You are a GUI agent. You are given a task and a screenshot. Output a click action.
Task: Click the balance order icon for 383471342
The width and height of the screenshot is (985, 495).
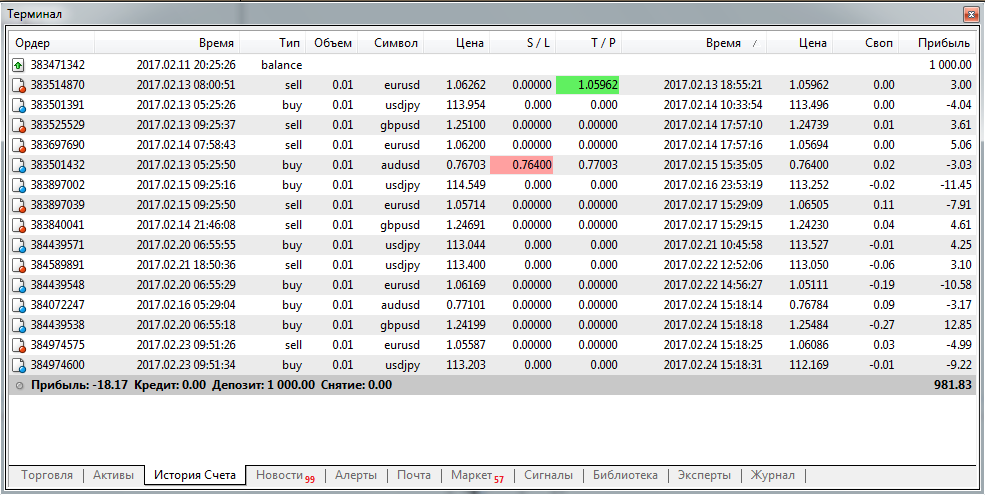pos(19,65)
